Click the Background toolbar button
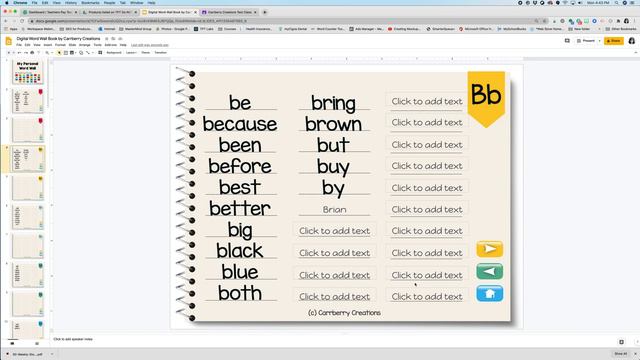 114,53
